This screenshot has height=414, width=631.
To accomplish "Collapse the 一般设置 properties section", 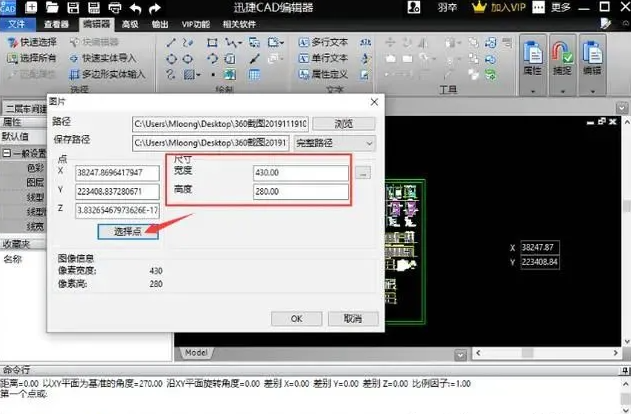I will coord(6,153).
